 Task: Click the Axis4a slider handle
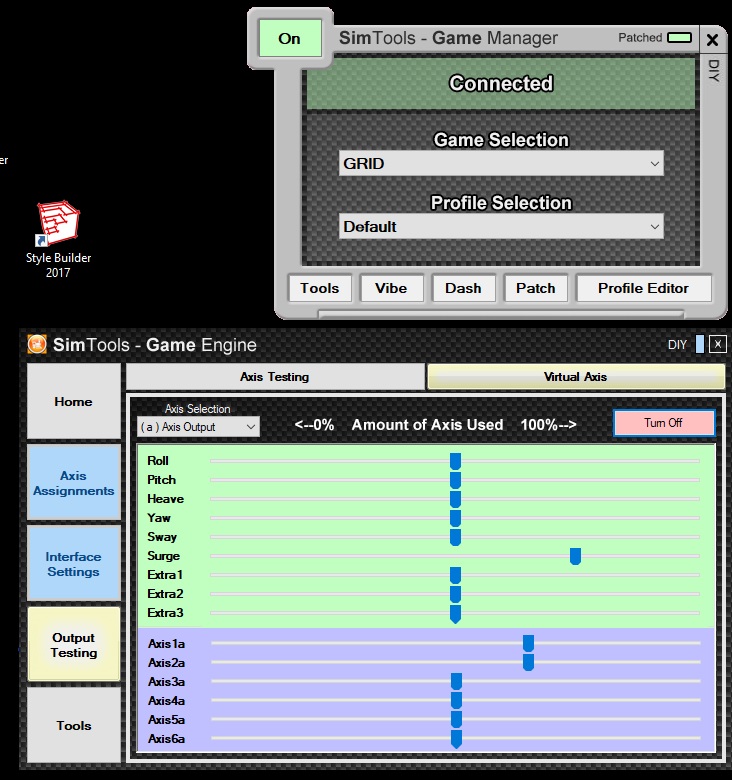(x=457, y=700)
